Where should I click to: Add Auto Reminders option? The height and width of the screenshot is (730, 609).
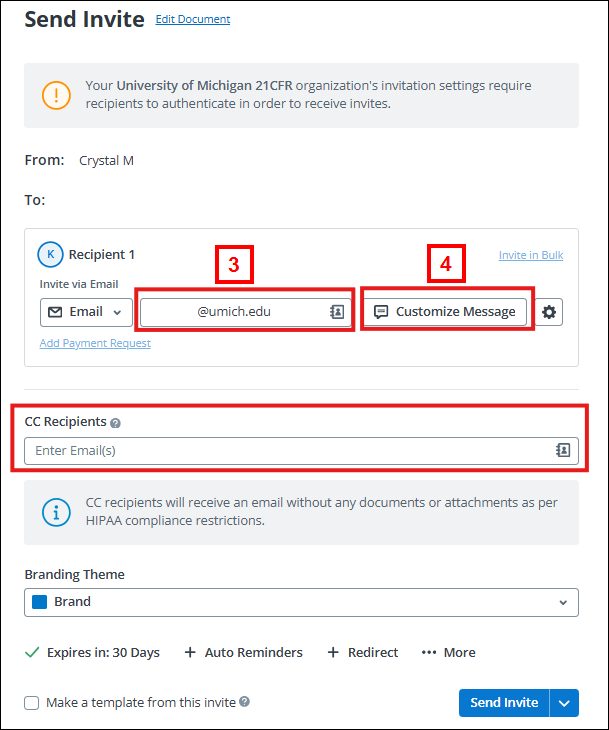[244, 652]
